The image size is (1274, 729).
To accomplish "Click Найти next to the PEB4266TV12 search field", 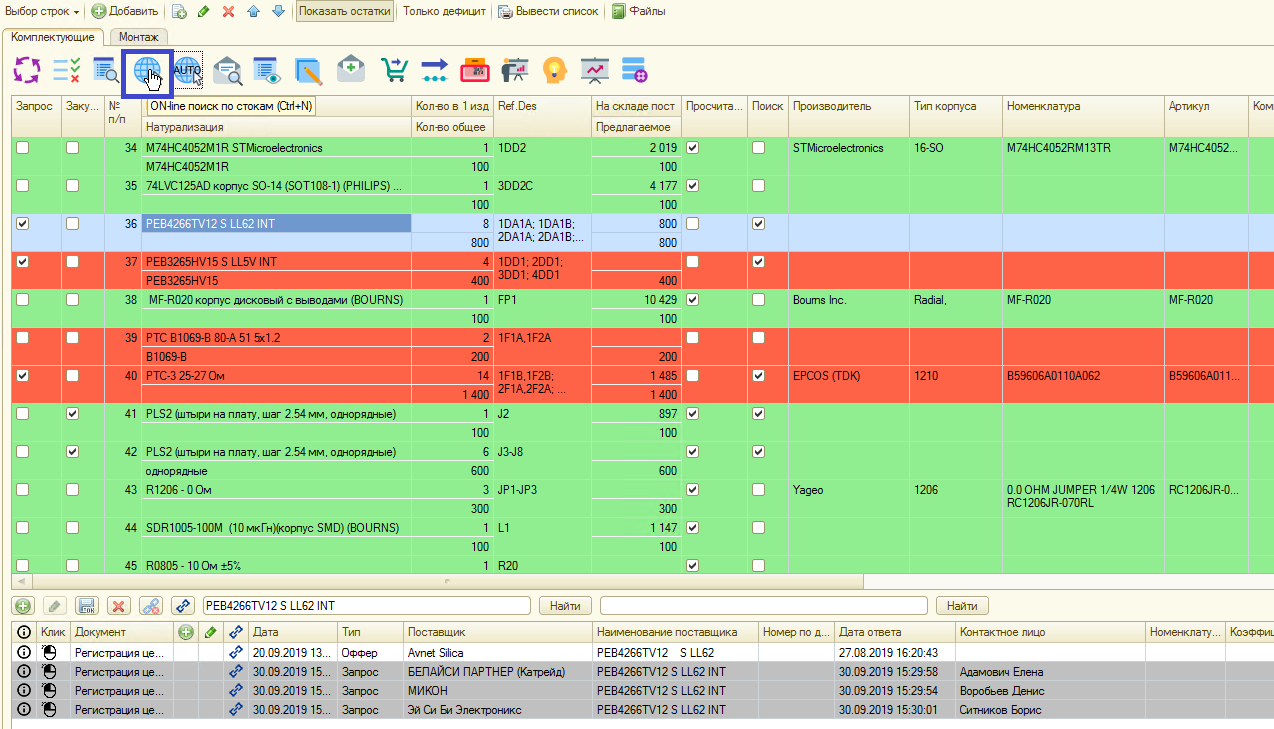I will coord(565,606).
